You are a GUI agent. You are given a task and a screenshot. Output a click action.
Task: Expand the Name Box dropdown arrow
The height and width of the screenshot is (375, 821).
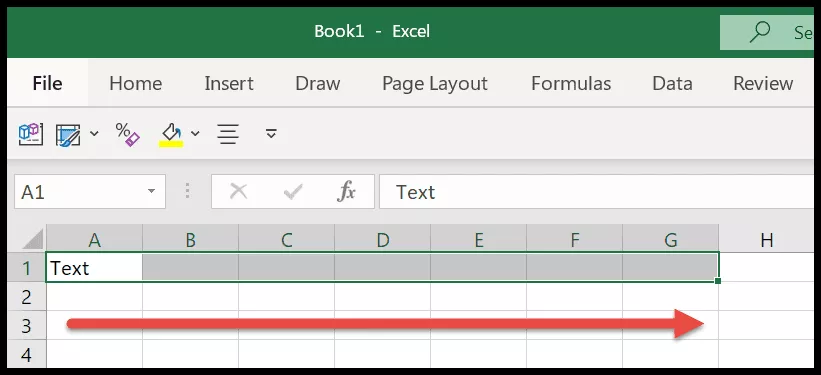point(151,191)
